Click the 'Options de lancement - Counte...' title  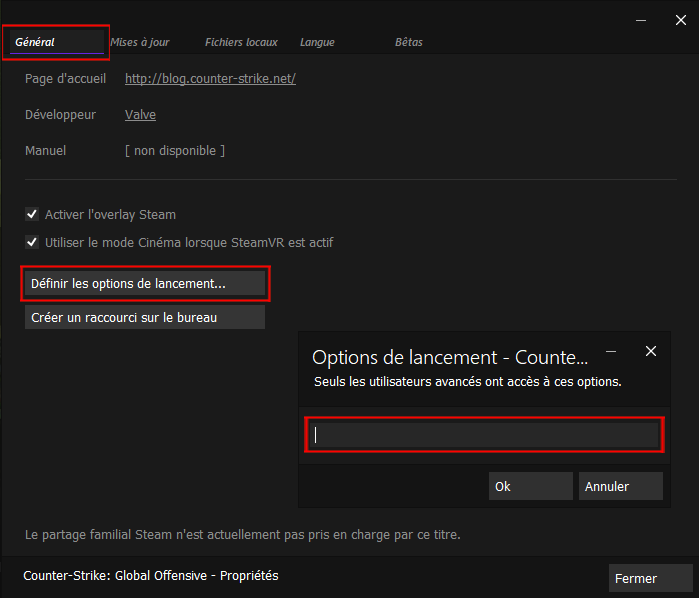(450, 358)
